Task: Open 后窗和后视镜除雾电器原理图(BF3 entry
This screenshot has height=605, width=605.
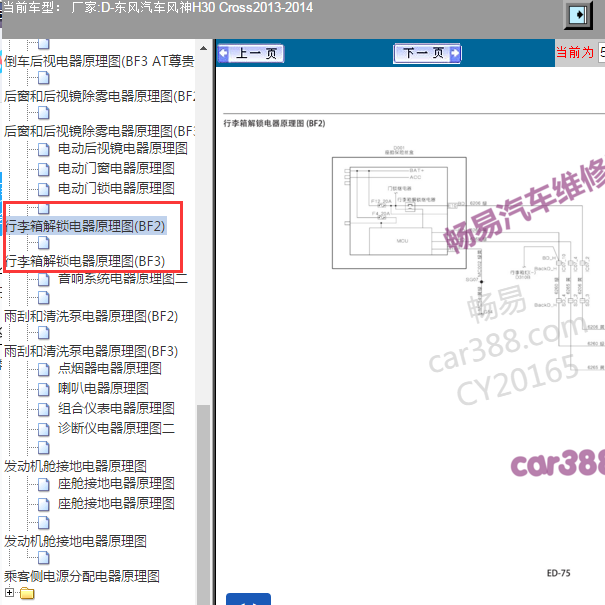Action: (x=100, y=131)
